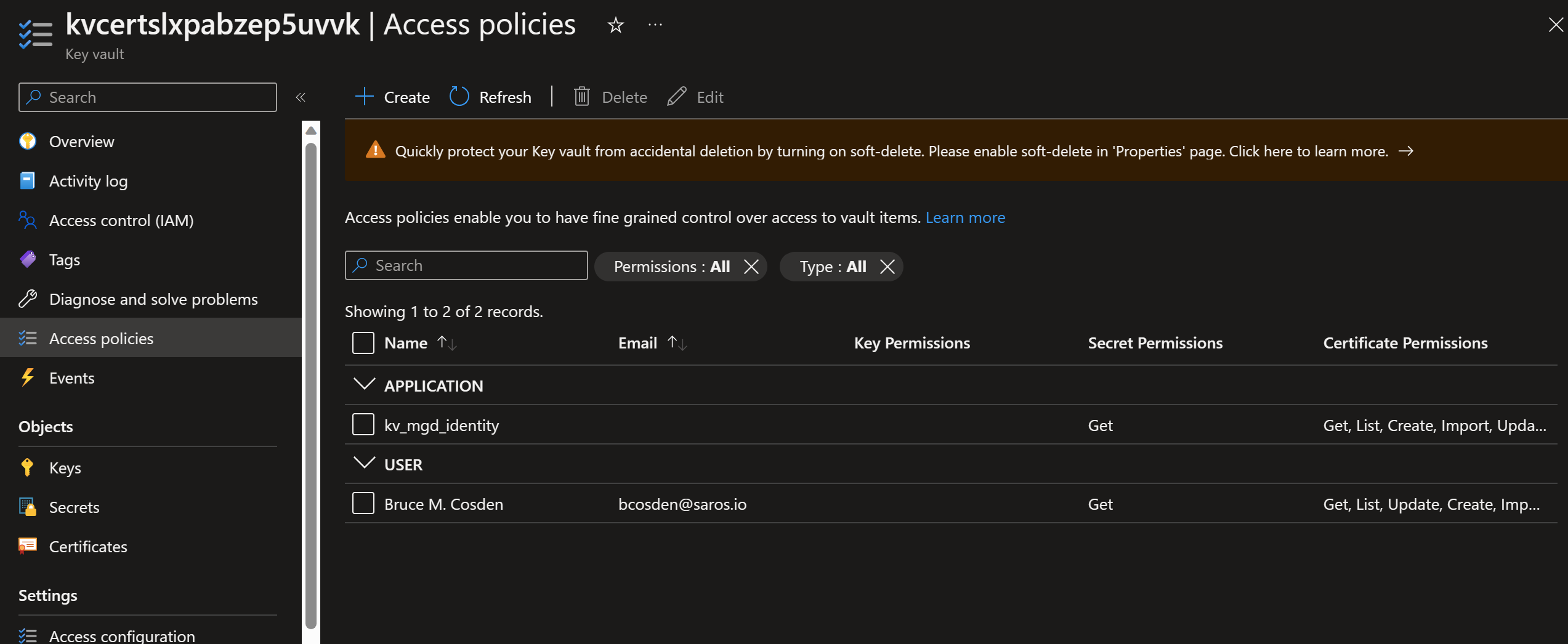Click the circular Refresh icon

[x=459, y=97]
